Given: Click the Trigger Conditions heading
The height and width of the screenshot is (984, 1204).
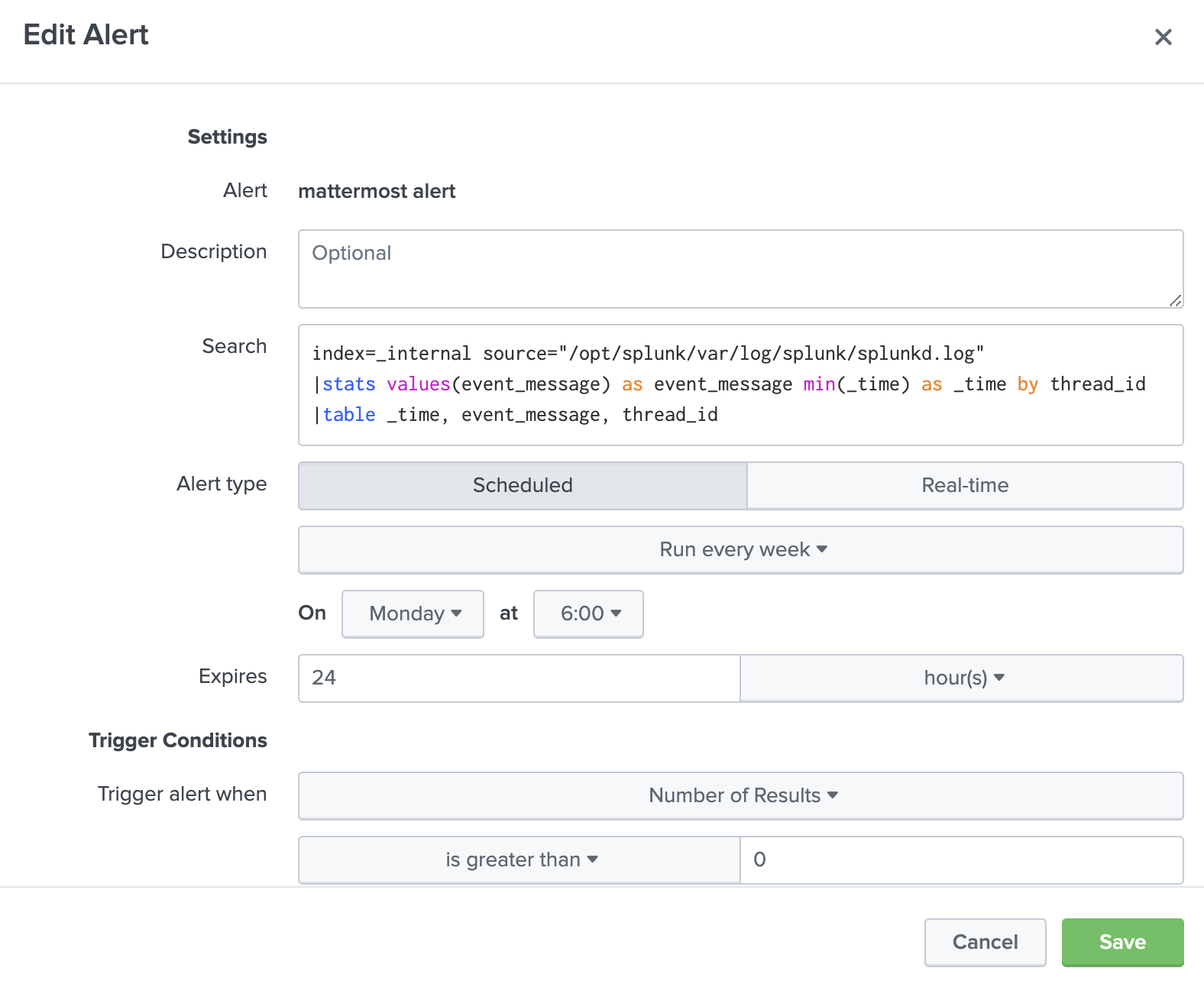Looking at the screenshot, I should (x=177, y=740).
